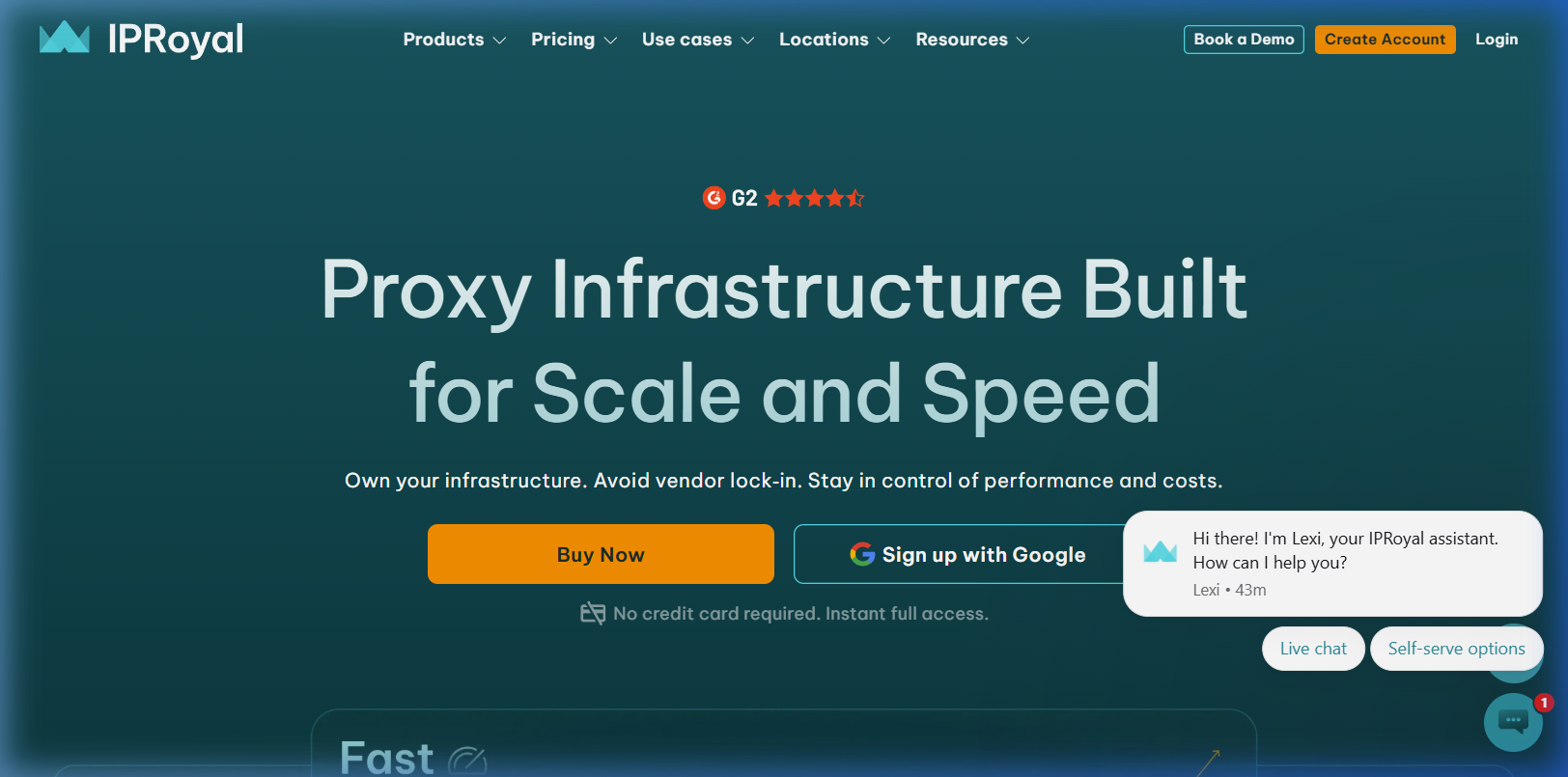Image resolution: width=1568 pixels, height=777 pixels.
Task: Open the Login link
Action: click(x=1497, y=40)
